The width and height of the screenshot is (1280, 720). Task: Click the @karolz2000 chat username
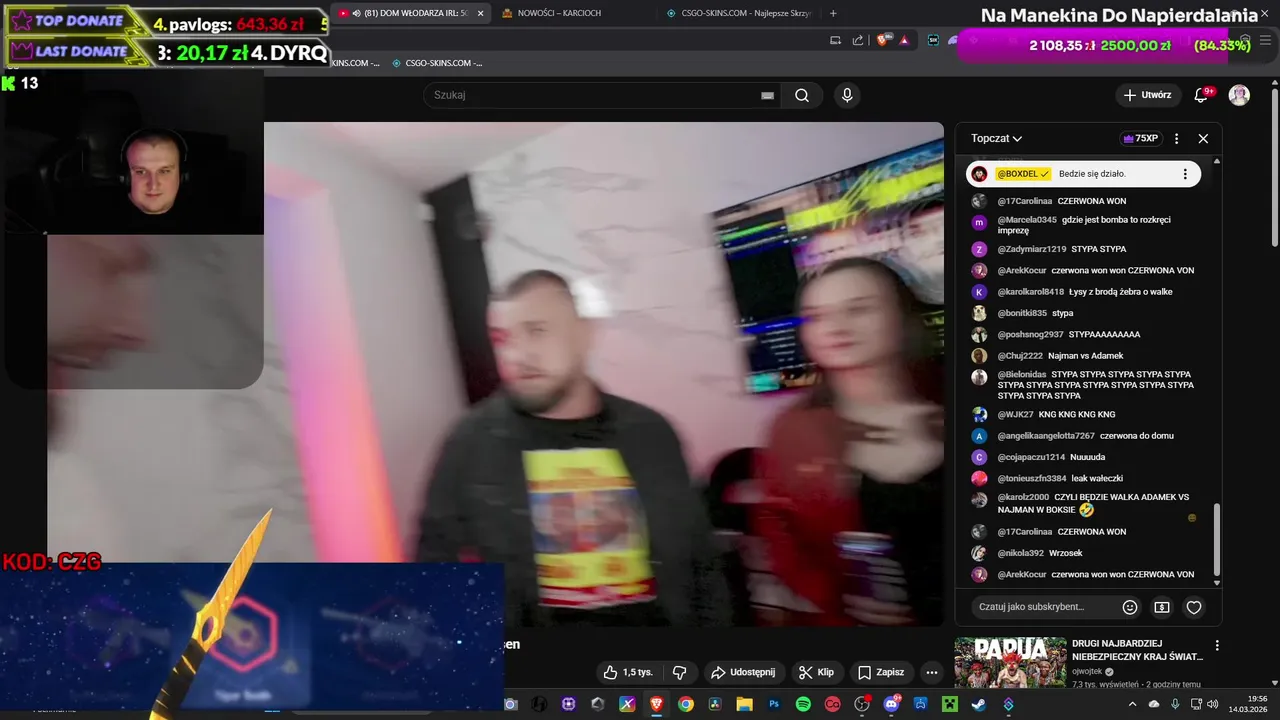point(1023,497)
